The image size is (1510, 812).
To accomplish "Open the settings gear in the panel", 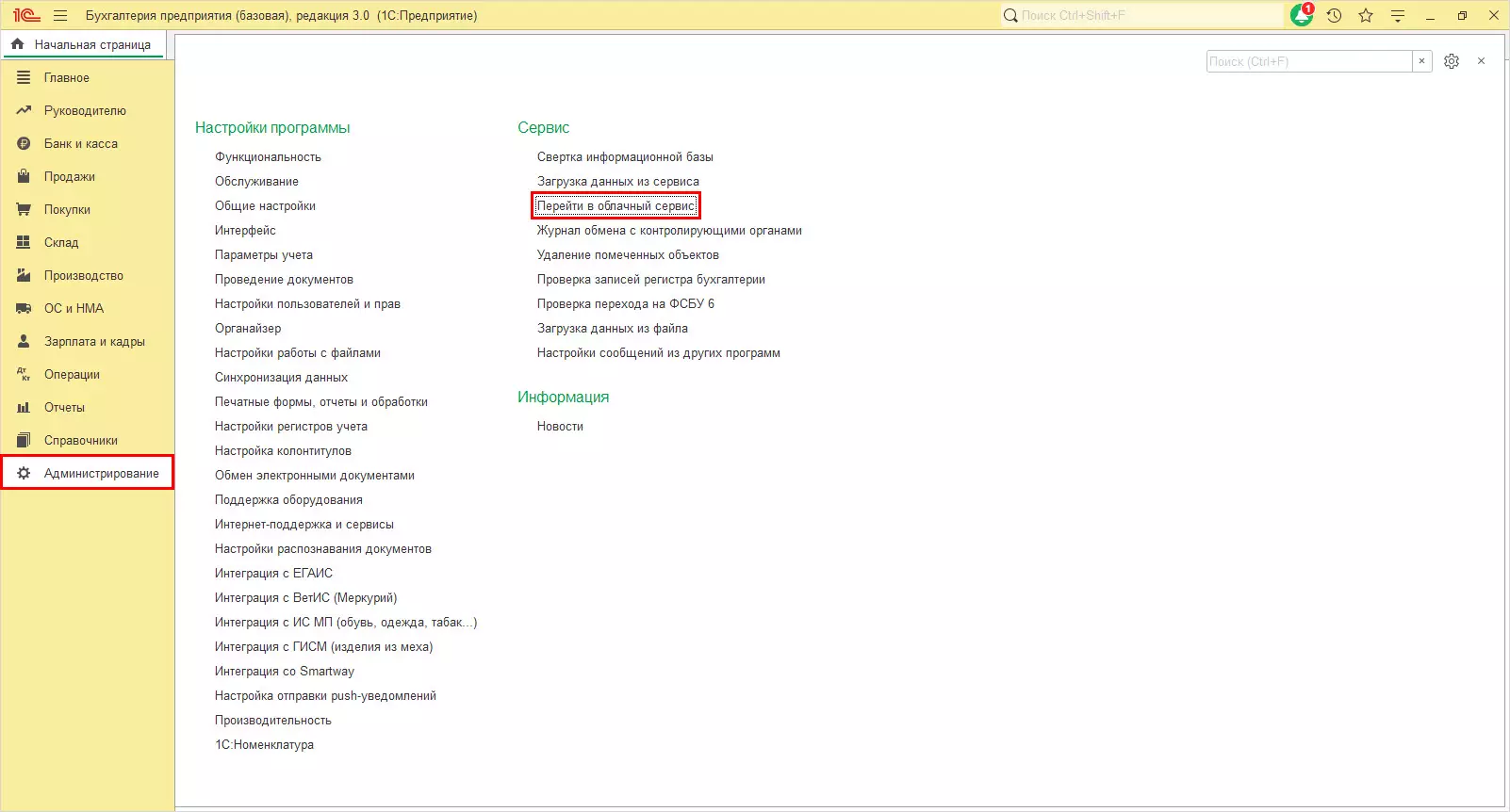I will (x=1452, y=61).
